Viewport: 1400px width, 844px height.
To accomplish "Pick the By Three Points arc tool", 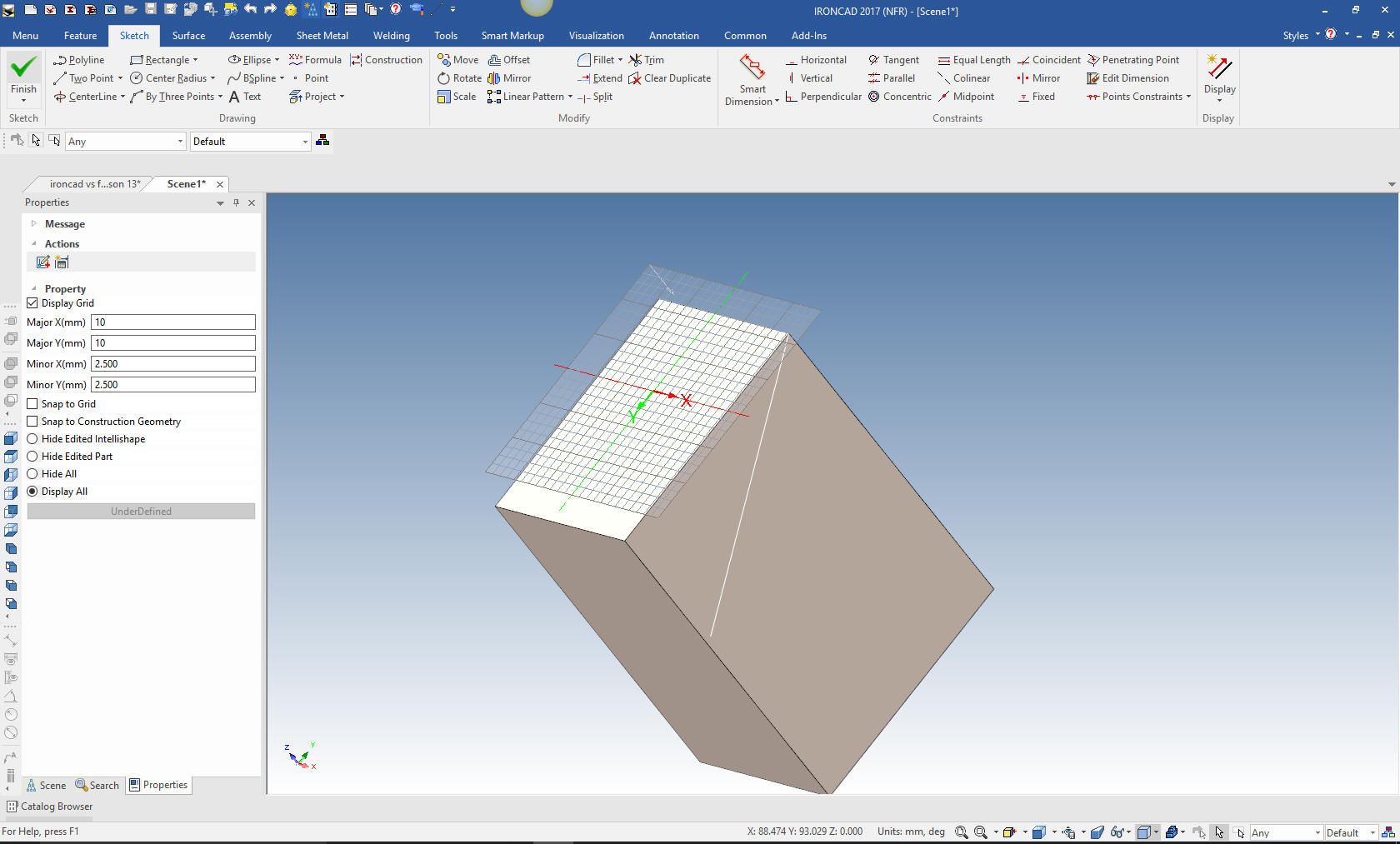I will pyautogui.click(x=172, y=97).
